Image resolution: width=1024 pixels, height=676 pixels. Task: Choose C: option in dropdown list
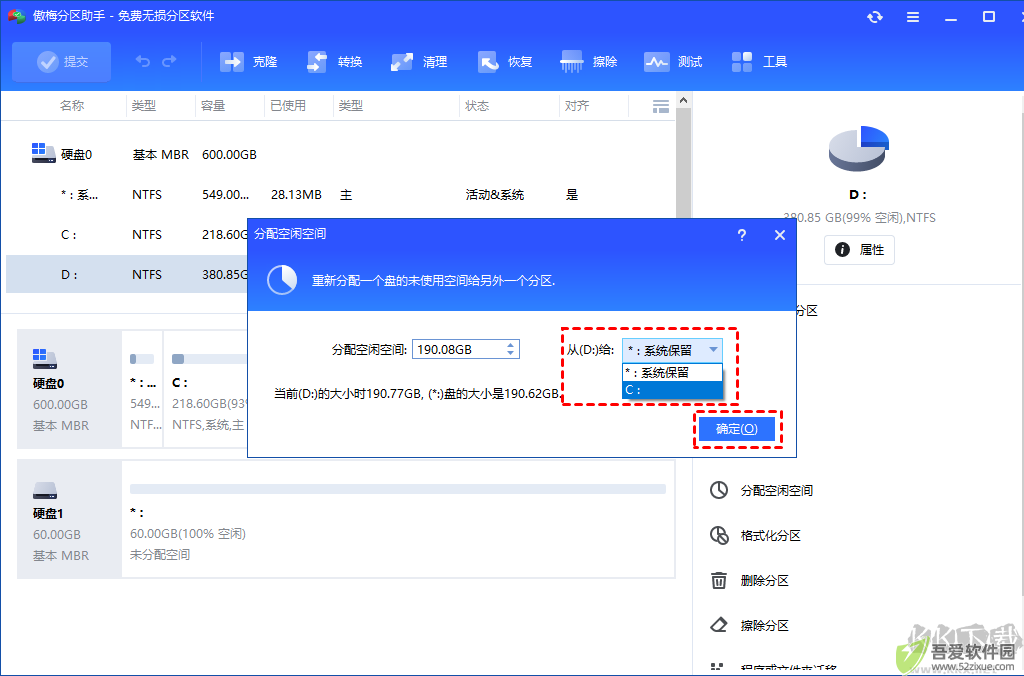point(672,390)
